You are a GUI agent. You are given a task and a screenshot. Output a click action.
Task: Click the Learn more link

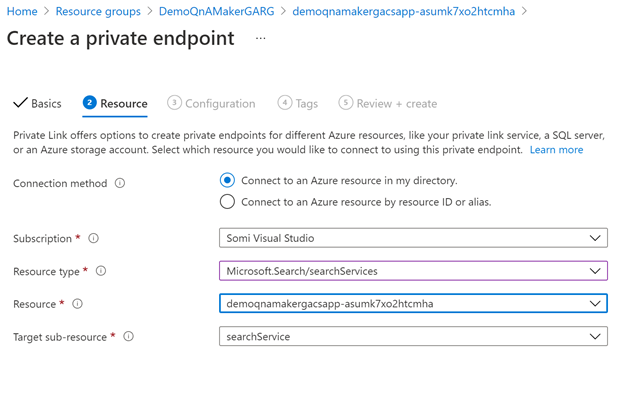[556, 150]
